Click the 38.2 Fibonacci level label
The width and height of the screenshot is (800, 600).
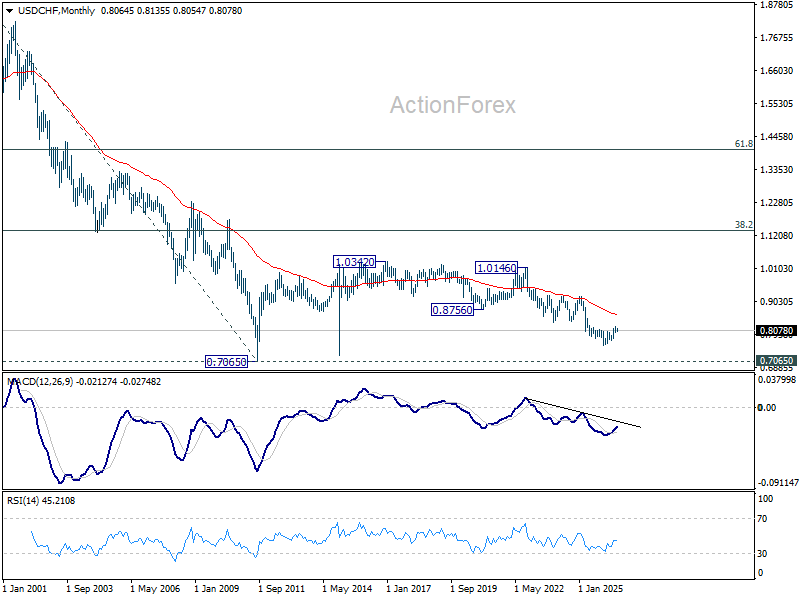tap(743, 224)
